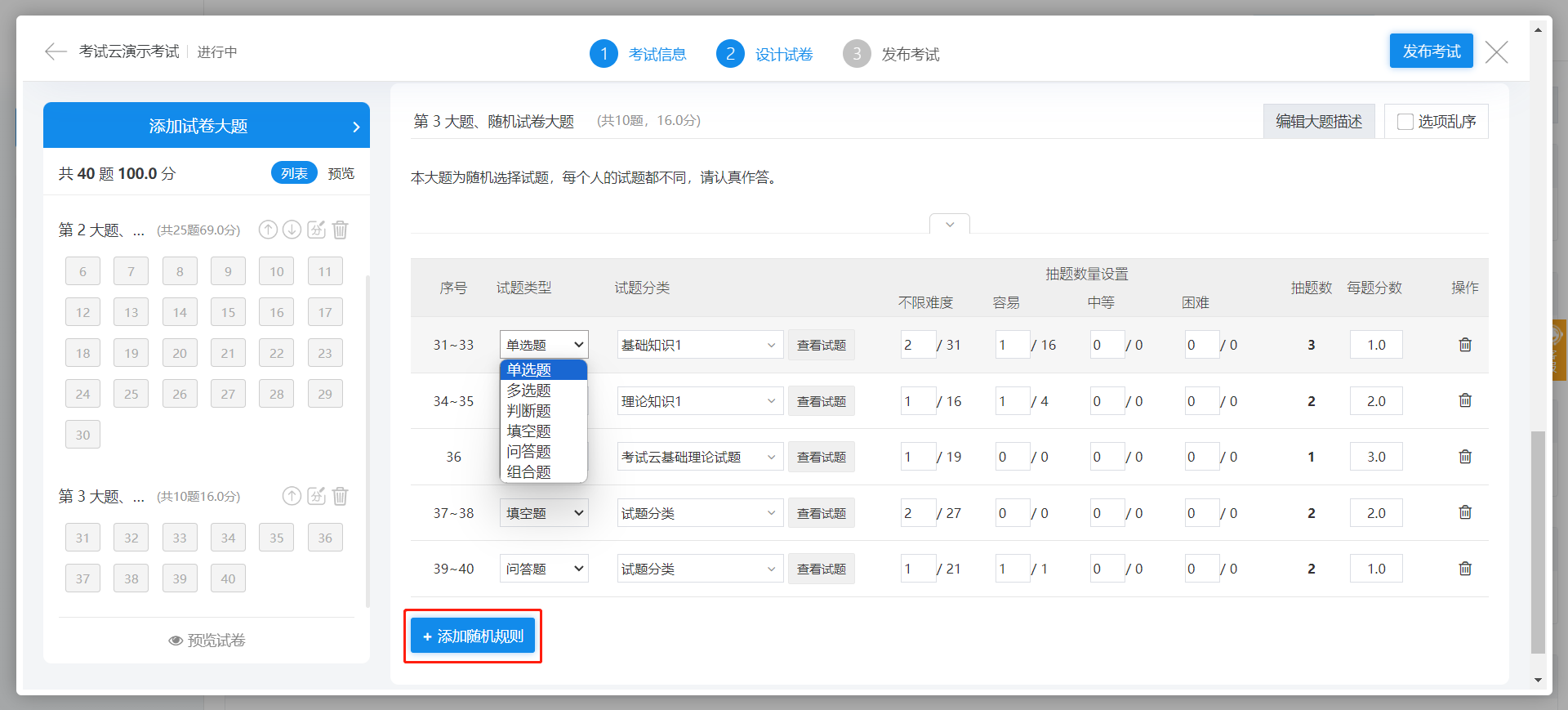Viewport: 1568px width, 710px height.
Task: Click the 每题分数 field for row 36
Action: (x=1376, y=457)
